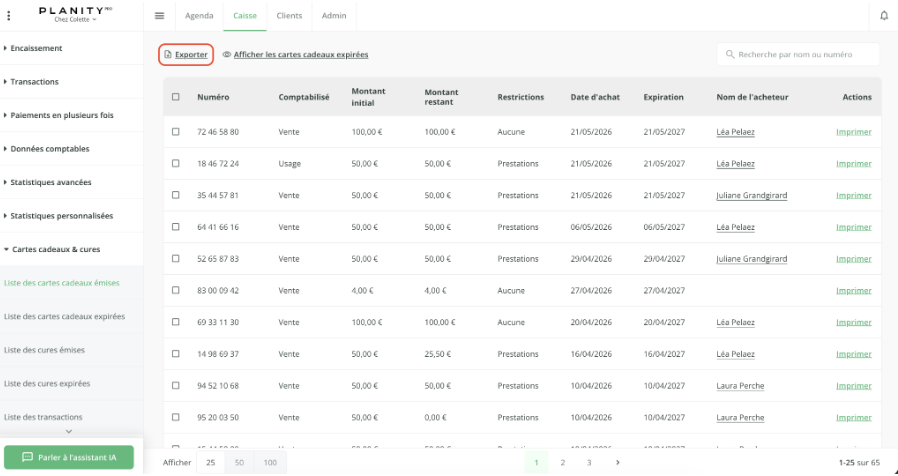898x476 pixels.
Task: Print the gift card 83 00 09 42
Action: [x=854, y=290]
